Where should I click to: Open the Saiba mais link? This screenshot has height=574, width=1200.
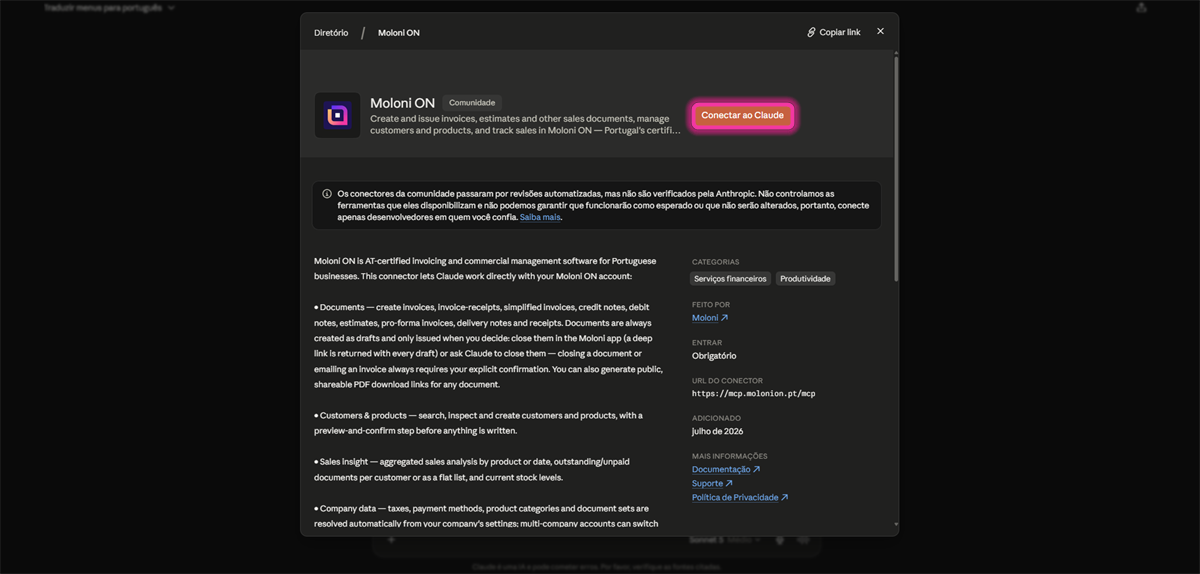pyautogui.click(x=540, y=217)
